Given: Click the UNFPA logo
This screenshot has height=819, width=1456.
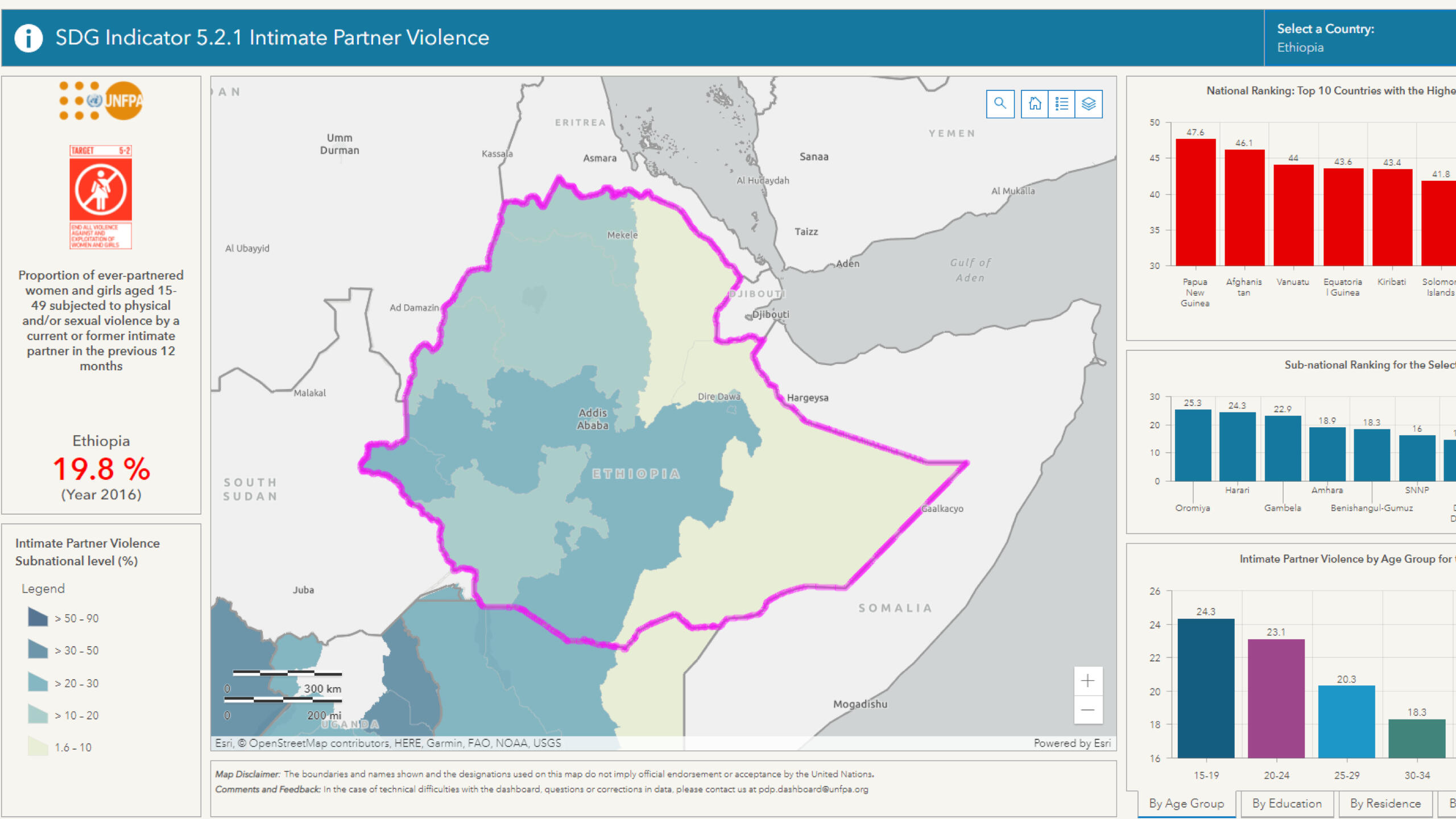Looking at the screenshot, I should [101, 101].
